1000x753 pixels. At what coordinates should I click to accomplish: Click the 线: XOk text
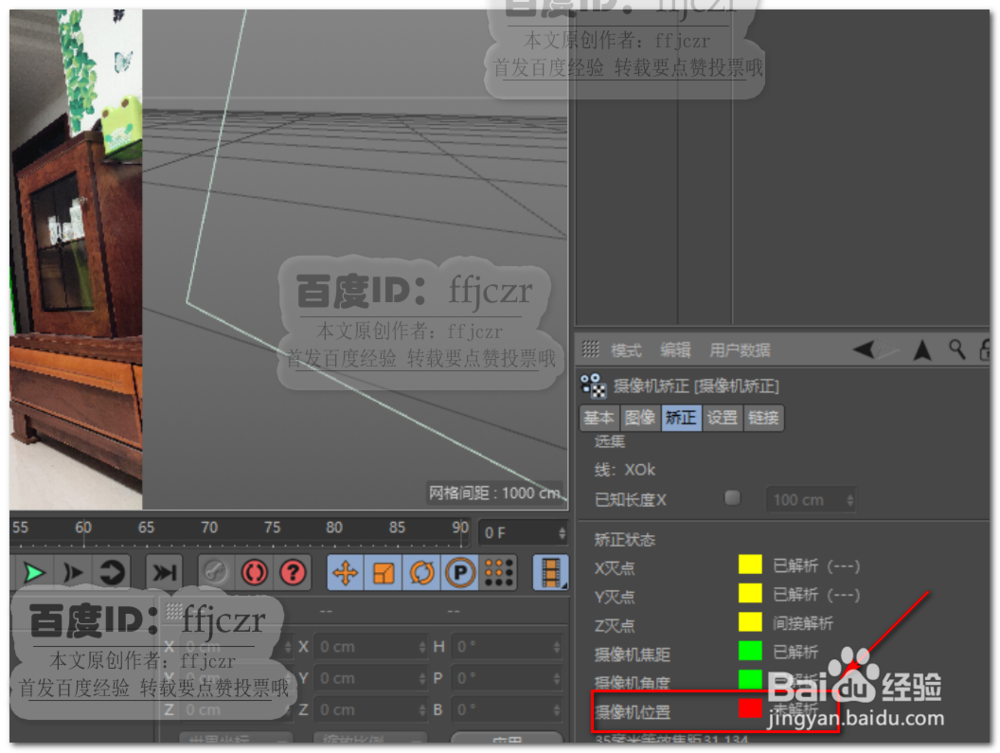click(624, 470)
